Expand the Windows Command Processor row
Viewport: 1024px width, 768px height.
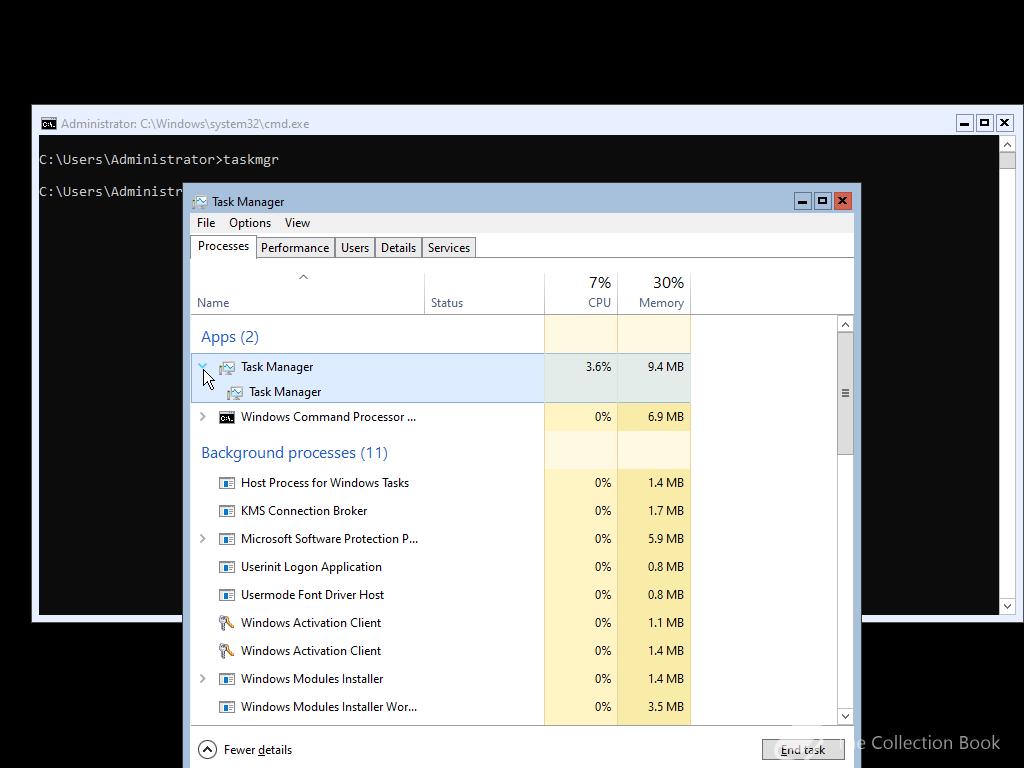coord(202,417)
